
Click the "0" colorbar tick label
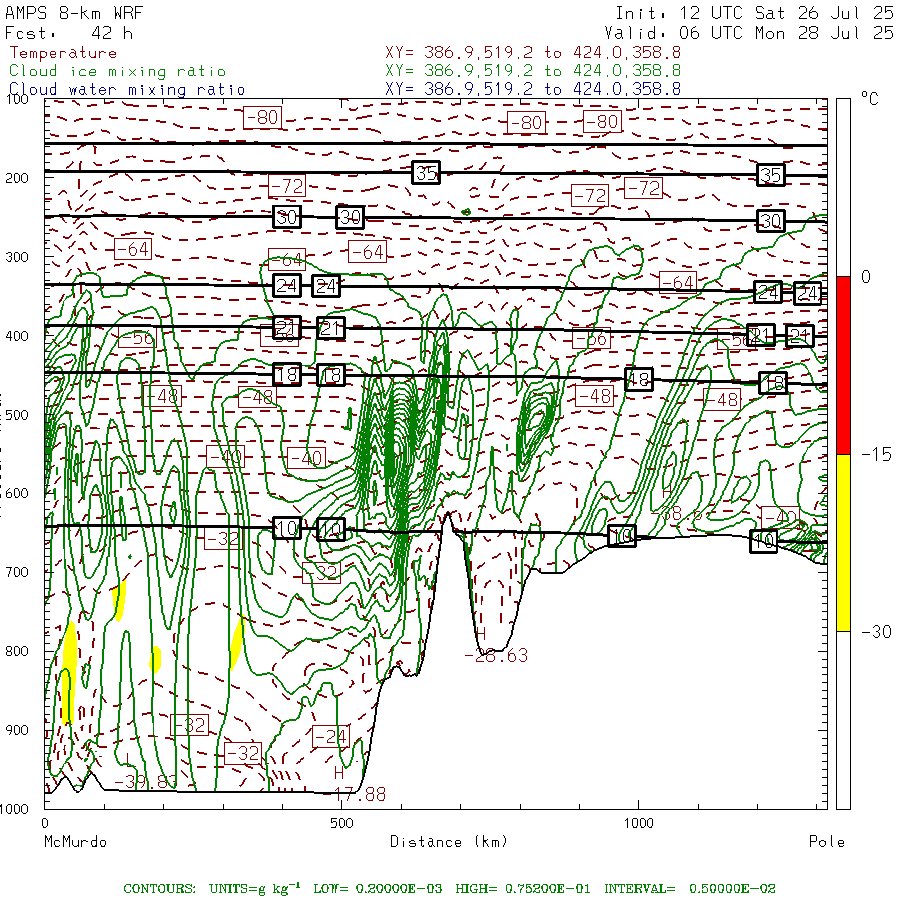(x=866, y=277)
